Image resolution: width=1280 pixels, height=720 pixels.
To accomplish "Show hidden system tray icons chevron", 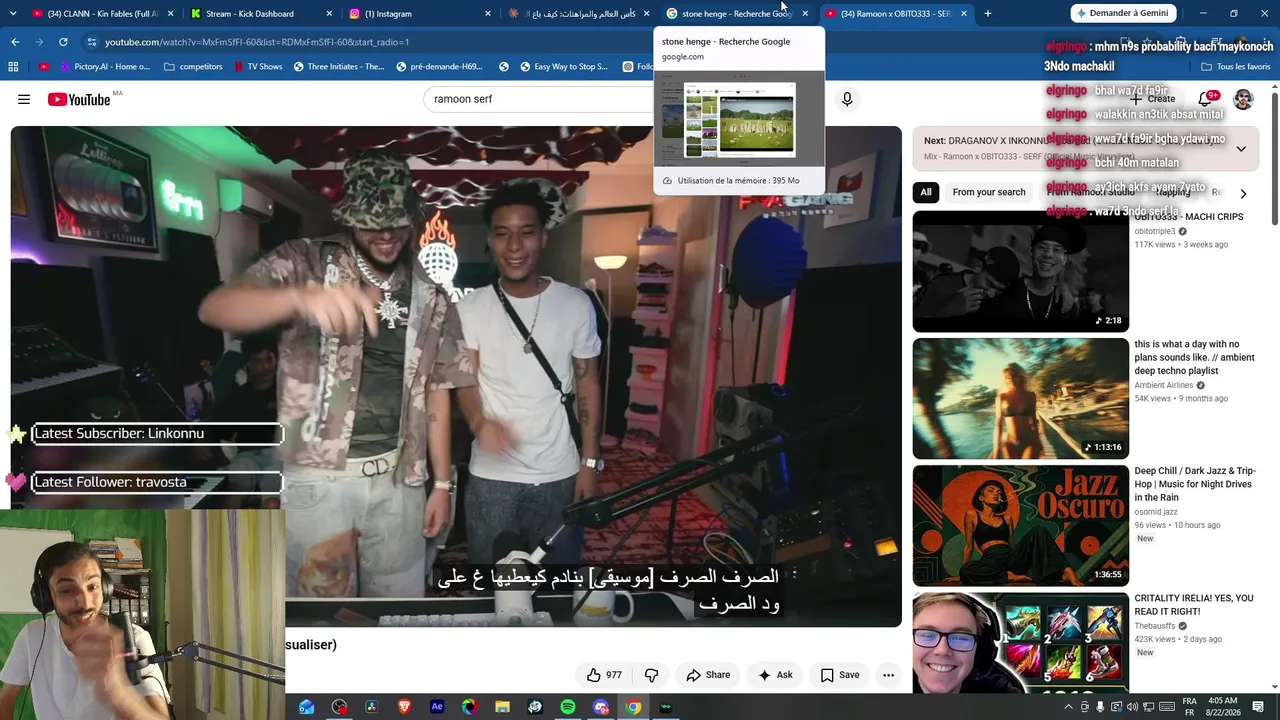I will (1068, 707).
